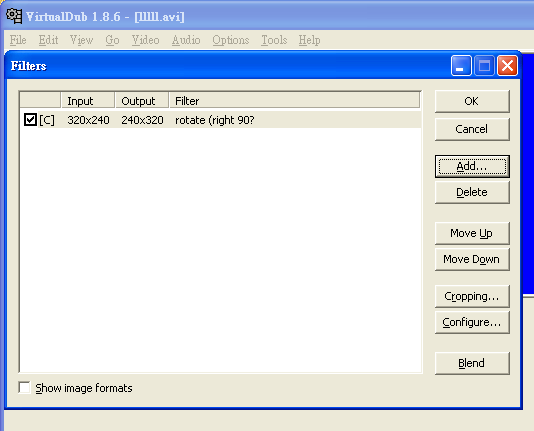Enable Show image formats checkbox
The height and width of the screenshot is (431, 534).
coord(25,388)
